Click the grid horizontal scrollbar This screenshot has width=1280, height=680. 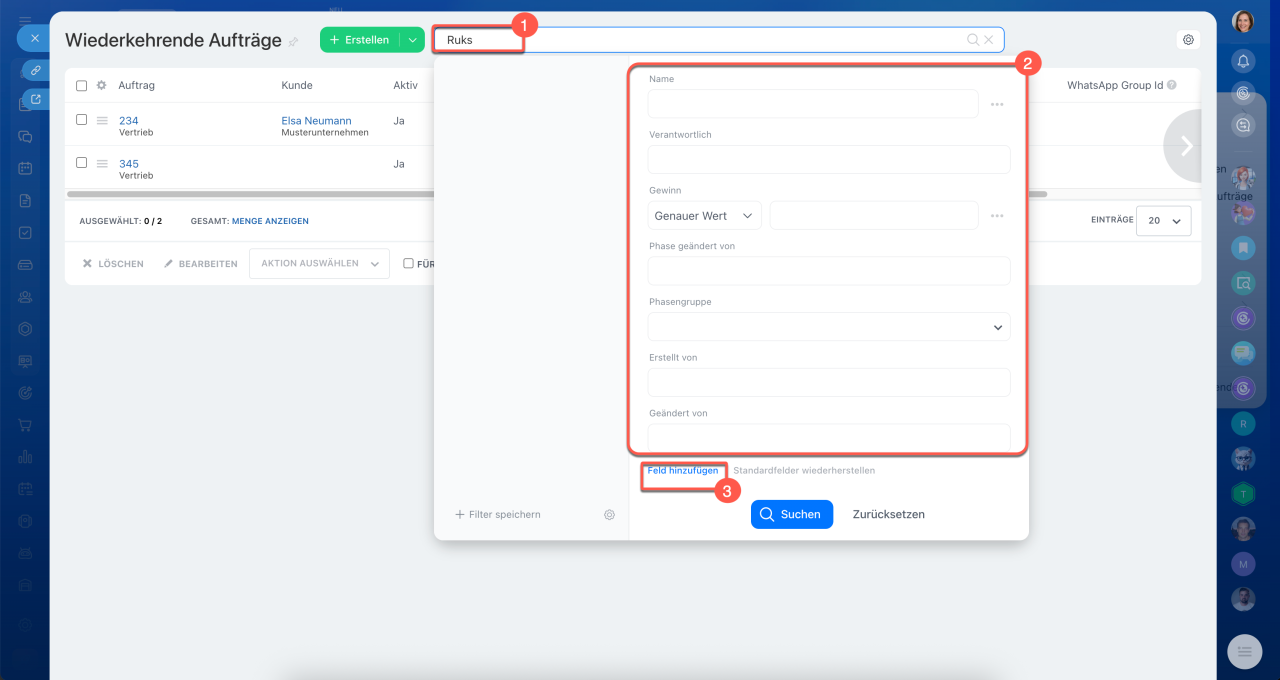[557, 194]
